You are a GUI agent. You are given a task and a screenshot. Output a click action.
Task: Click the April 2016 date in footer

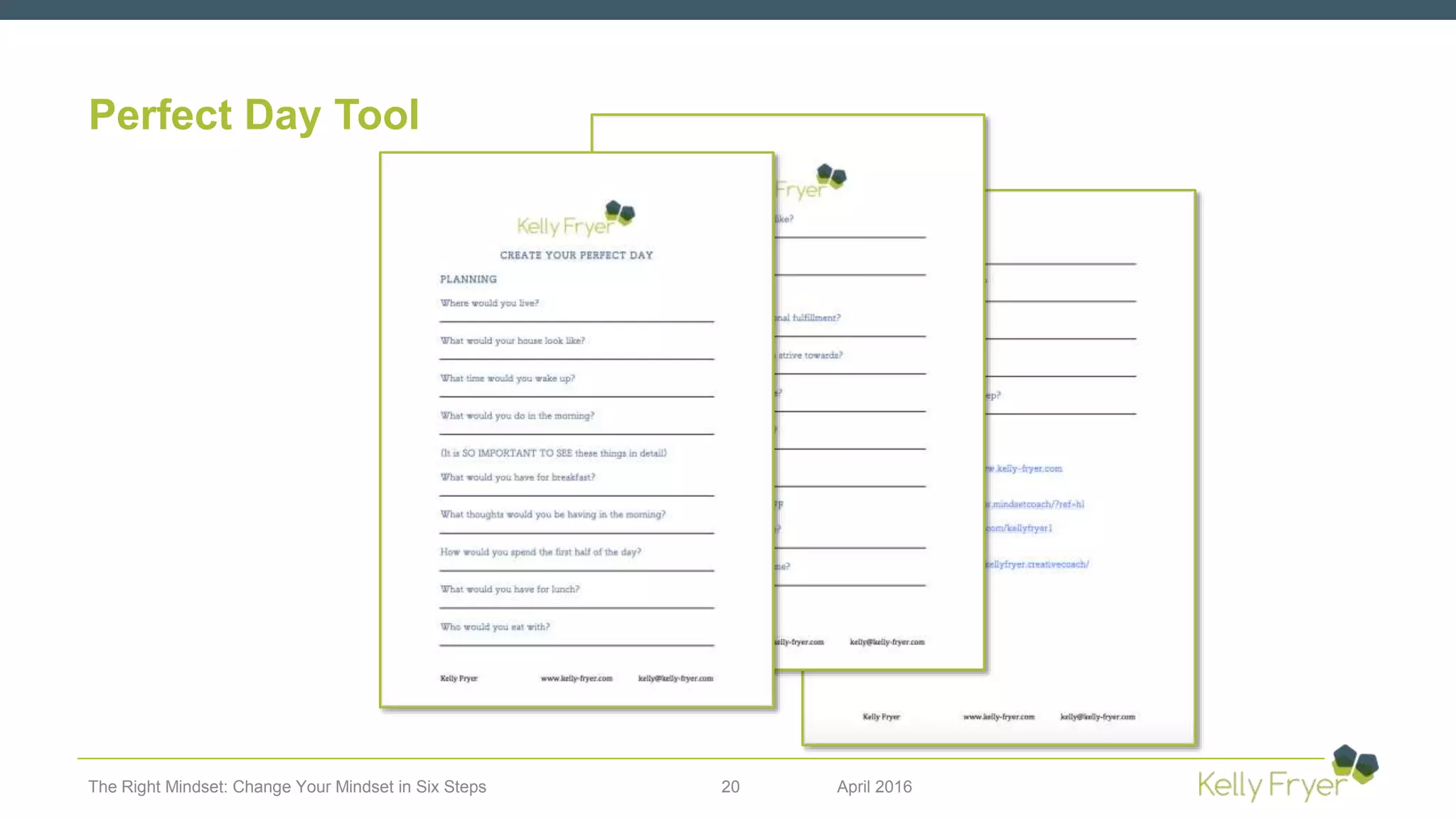[874, 787]
